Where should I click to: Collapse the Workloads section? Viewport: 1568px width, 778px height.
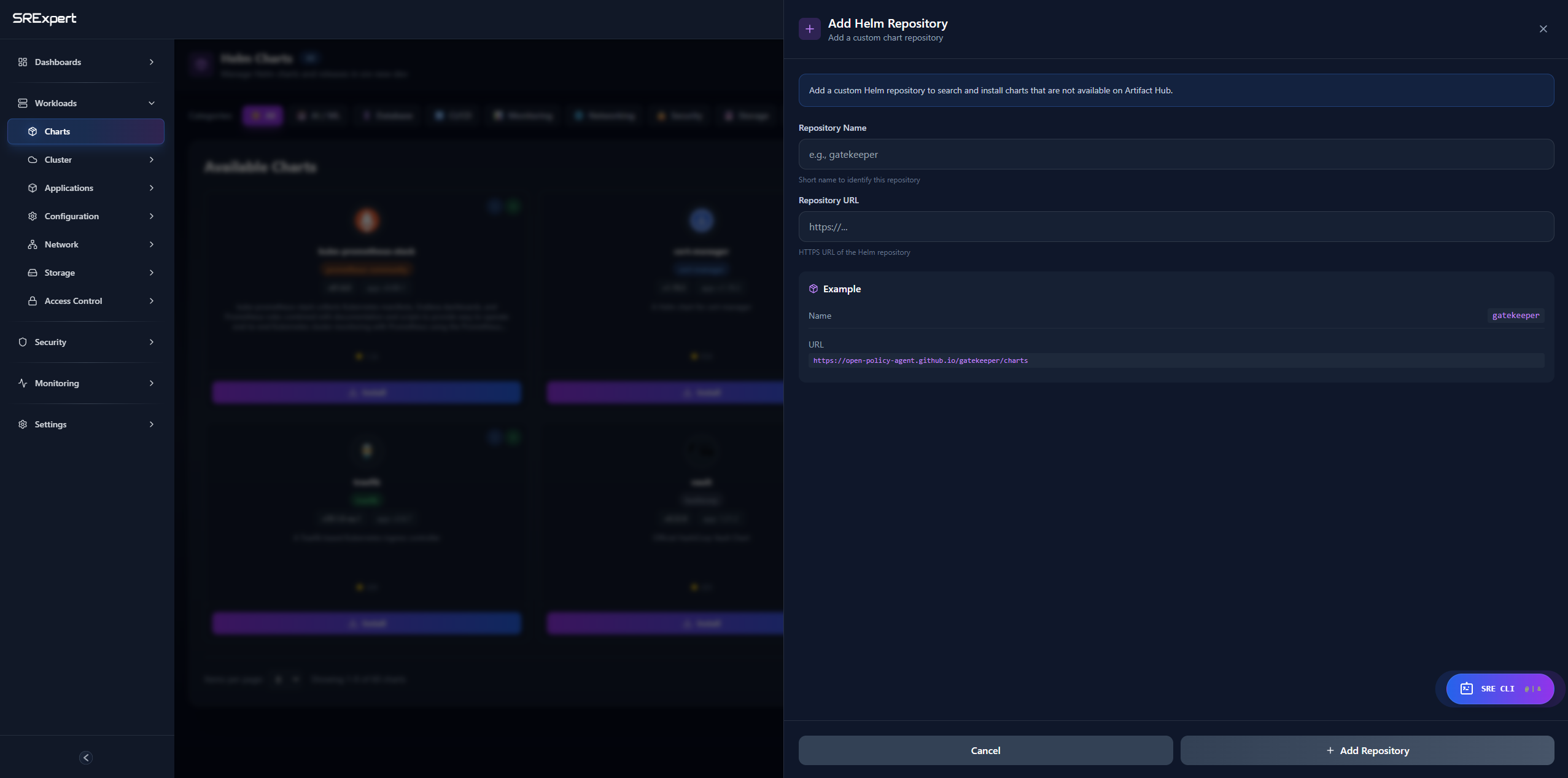(86, 103)
